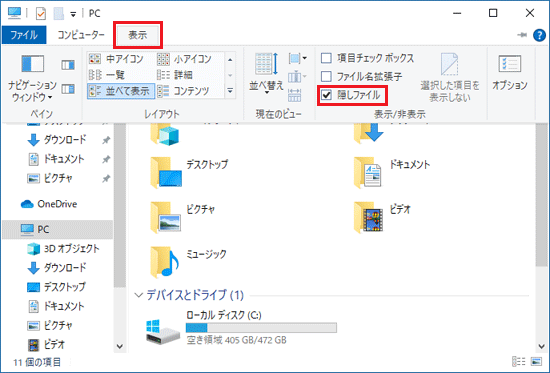This screenshot has height=373, width=550.
Task: Select ローカル ディスク (C:) drive
Action: (242, 328)
